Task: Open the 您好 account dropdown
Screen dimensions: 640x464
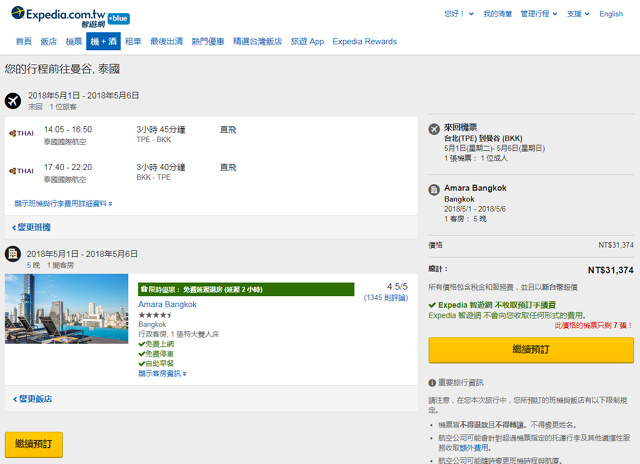Action: coord(459,14)
